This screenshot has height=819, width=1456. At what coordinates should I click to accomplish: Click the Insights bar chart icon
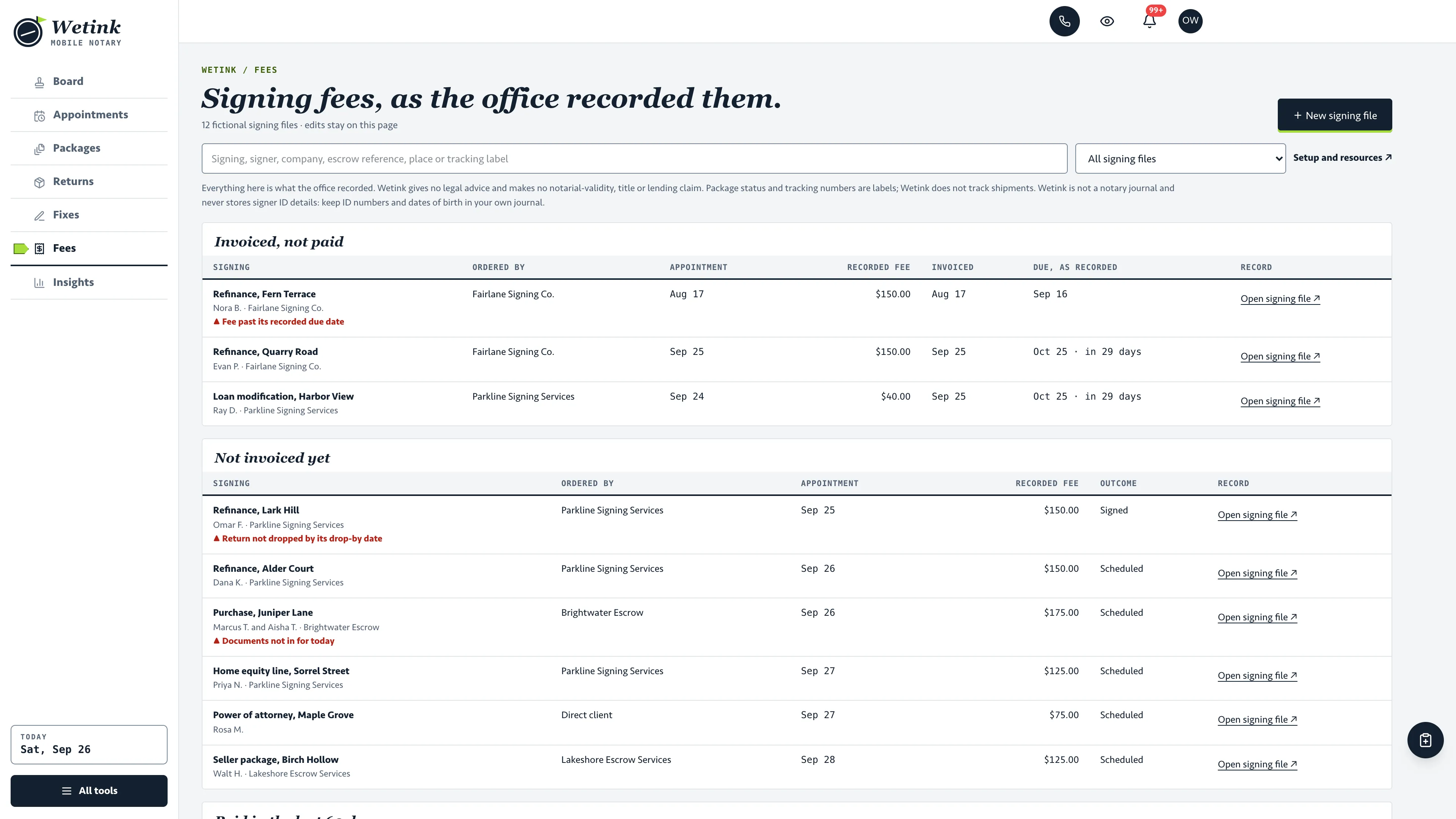[39, 282]
